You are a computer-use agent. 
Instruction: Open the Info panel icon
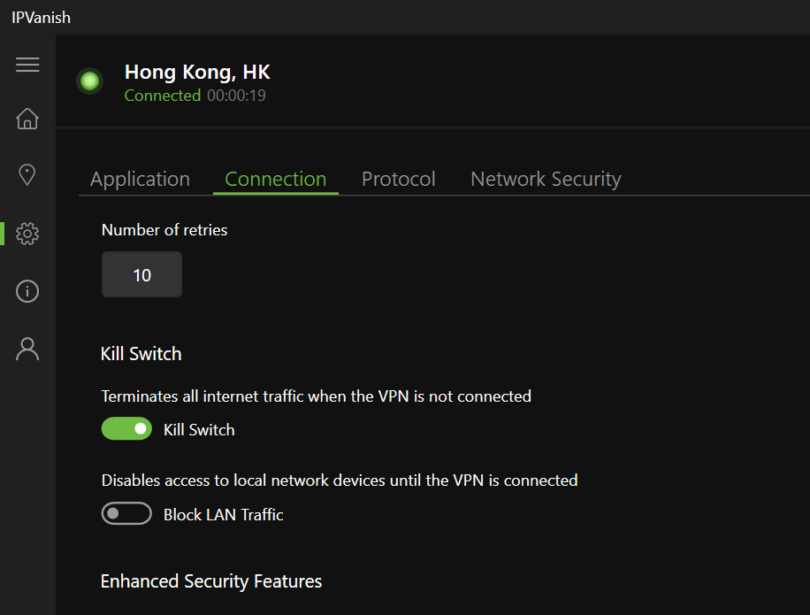[x=27, y=291]
